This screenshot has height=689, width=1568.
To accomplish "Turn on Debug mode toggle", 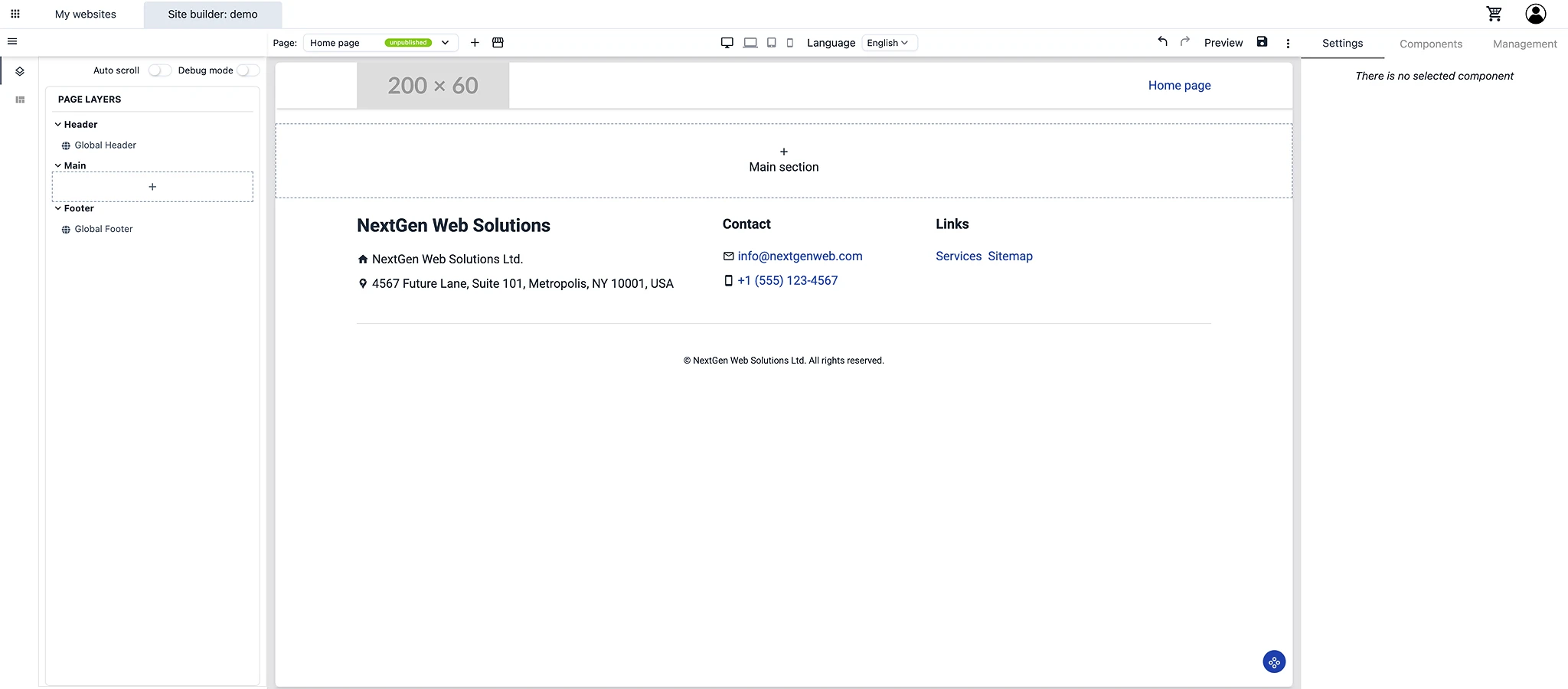I will coord(247,70).
